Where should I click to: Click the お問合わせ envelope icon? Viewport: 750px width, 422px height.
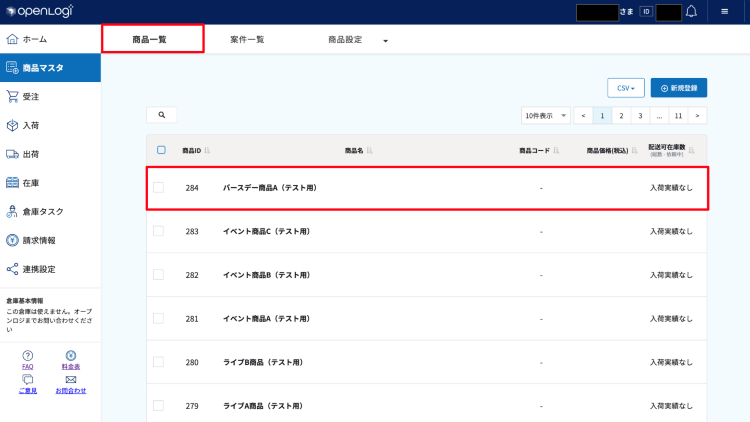[70, 379]
